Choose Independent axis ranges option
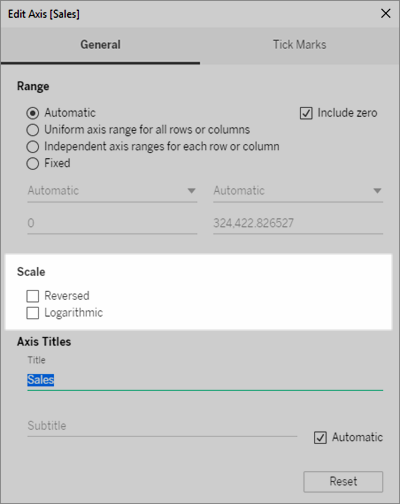 33,147
